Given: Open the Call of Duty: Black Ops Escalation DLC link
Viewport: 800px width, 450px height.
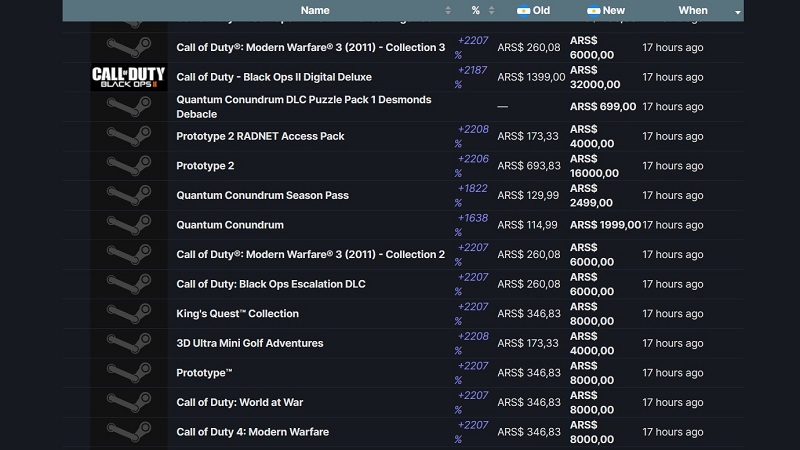Looking at the screenshot, I should coord(271,284).
